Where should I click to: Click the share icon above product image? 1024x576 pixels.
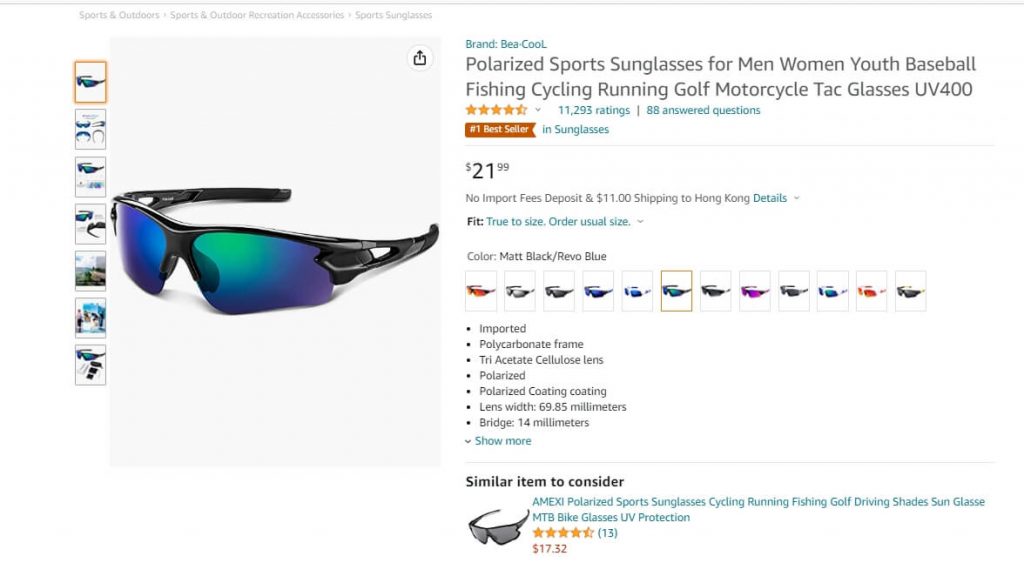pyautogui.click(x=420, y=58)
